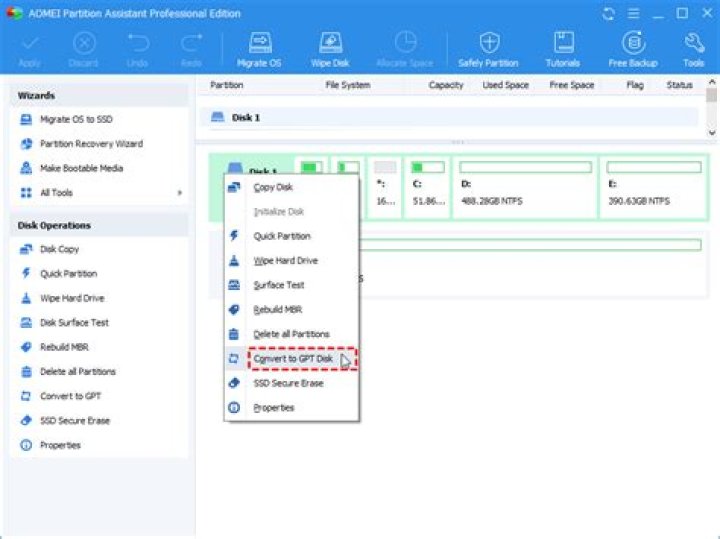
Task: Open the hamburger menu in title bar
Action: click(634, 13)
